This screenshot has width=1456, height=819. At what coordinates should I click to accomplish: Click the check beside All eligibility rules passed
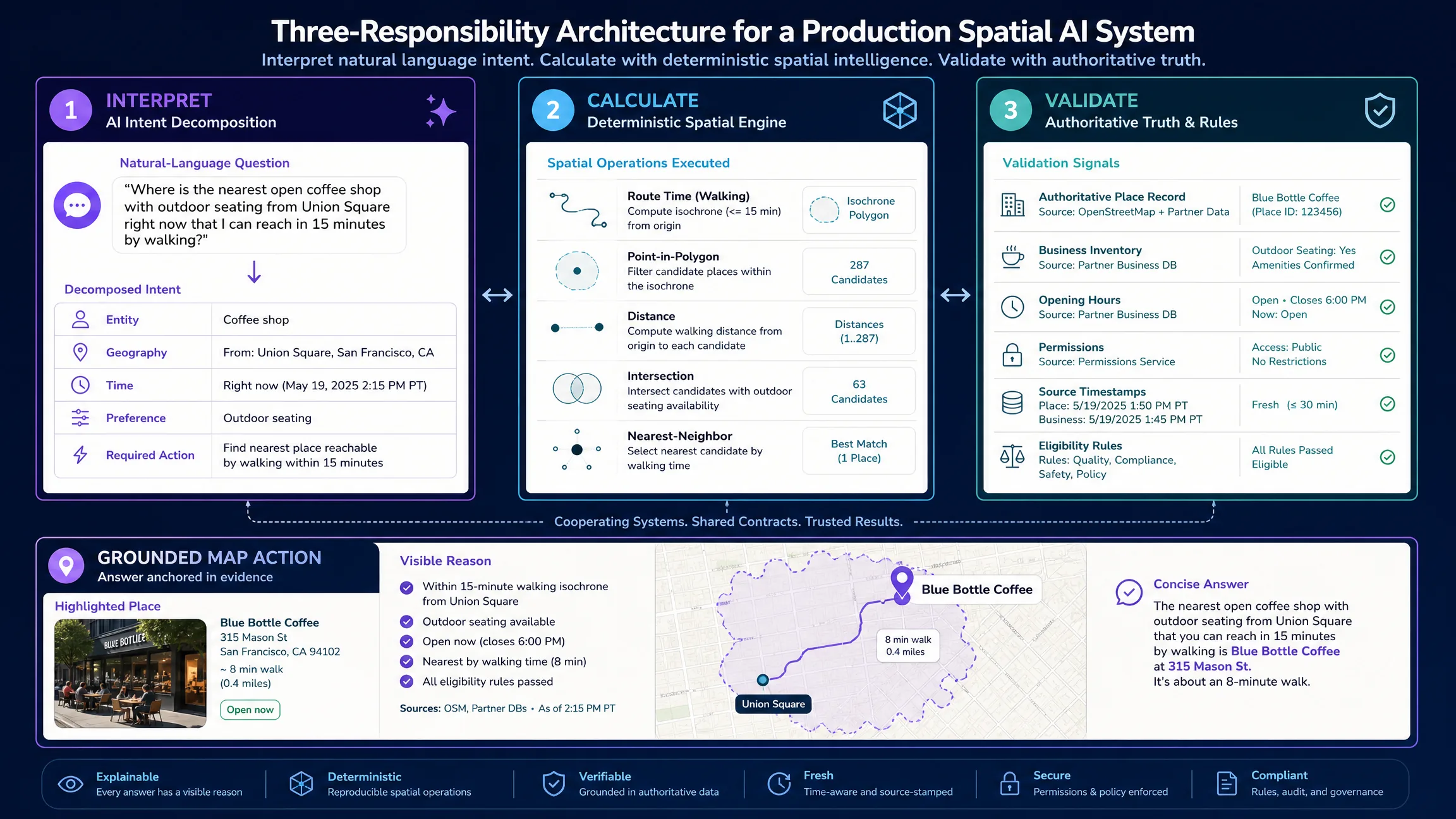(x=407, y=682)
